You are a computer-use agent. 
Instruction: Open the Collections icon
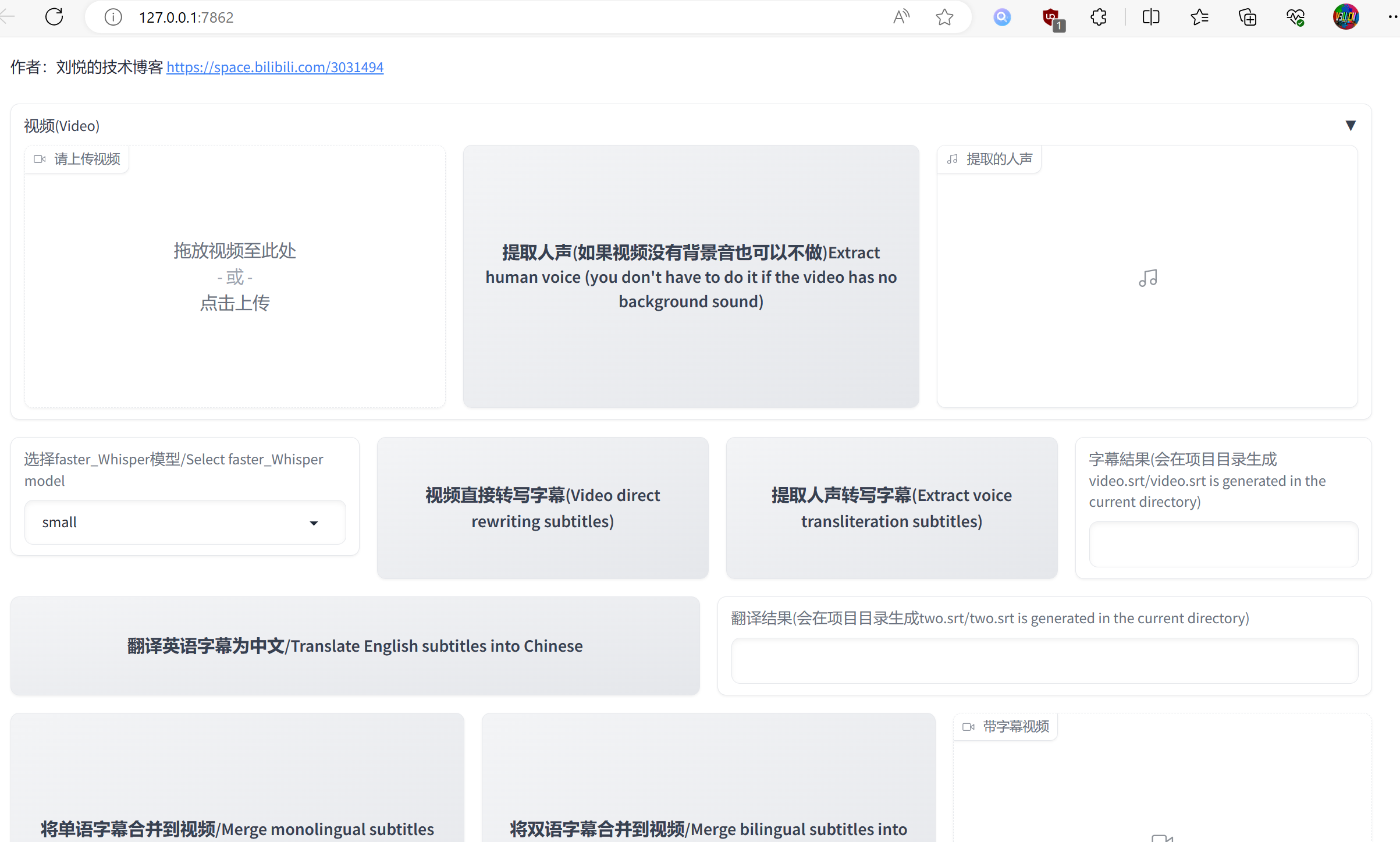[1248, 17]
